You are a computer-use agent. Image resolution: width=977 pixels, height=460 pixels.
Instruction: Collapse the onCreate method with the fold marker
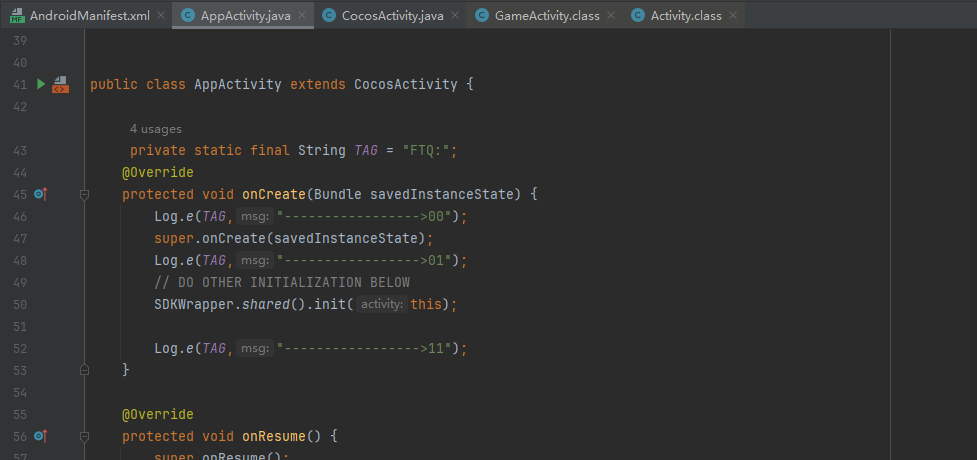click(84, 194)
